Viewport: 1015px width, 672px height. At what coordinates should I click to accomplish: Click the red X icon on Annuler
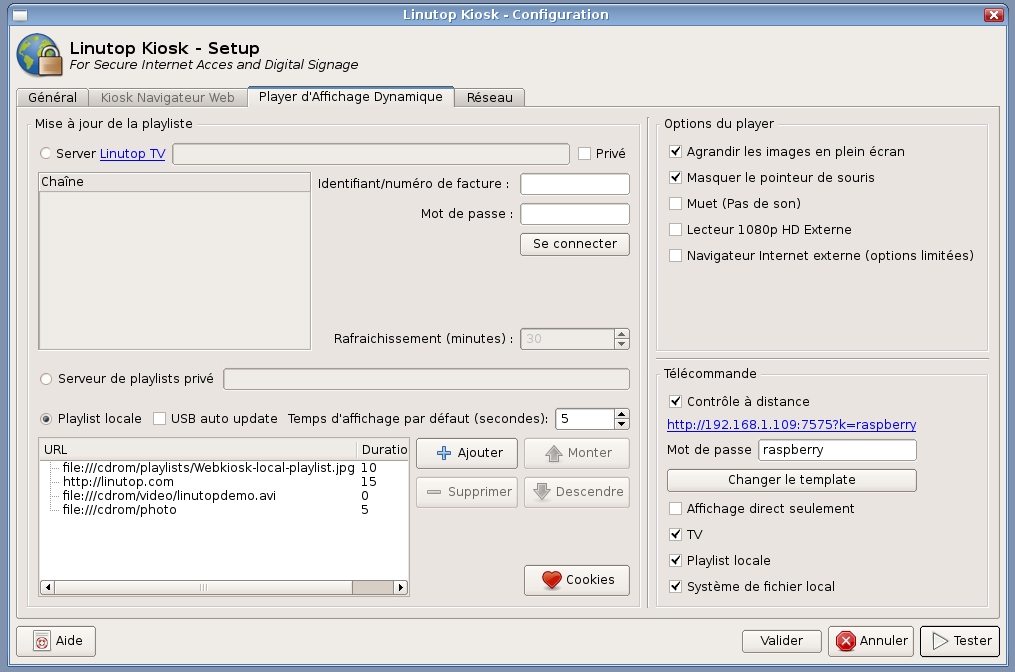(x=845, y=641)
